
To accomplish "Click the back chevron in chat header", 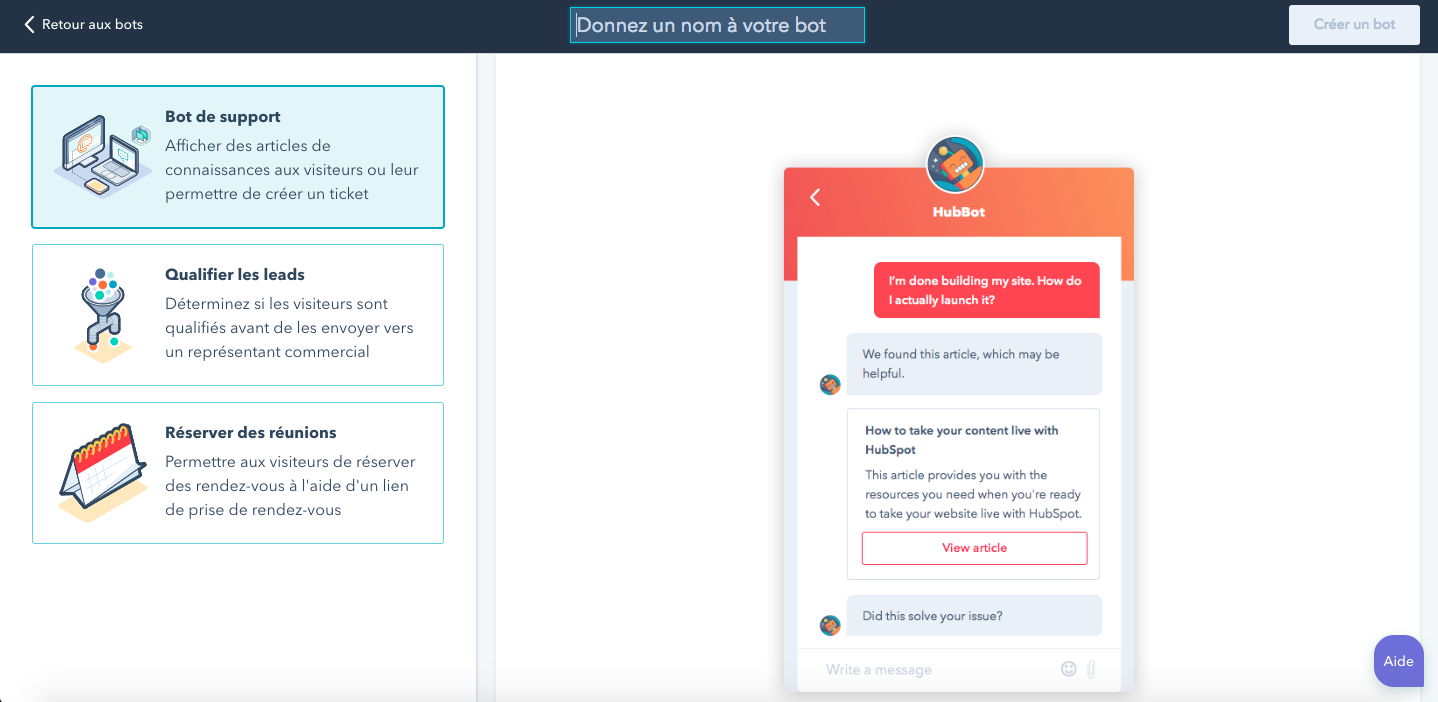I will coord(815,197).
